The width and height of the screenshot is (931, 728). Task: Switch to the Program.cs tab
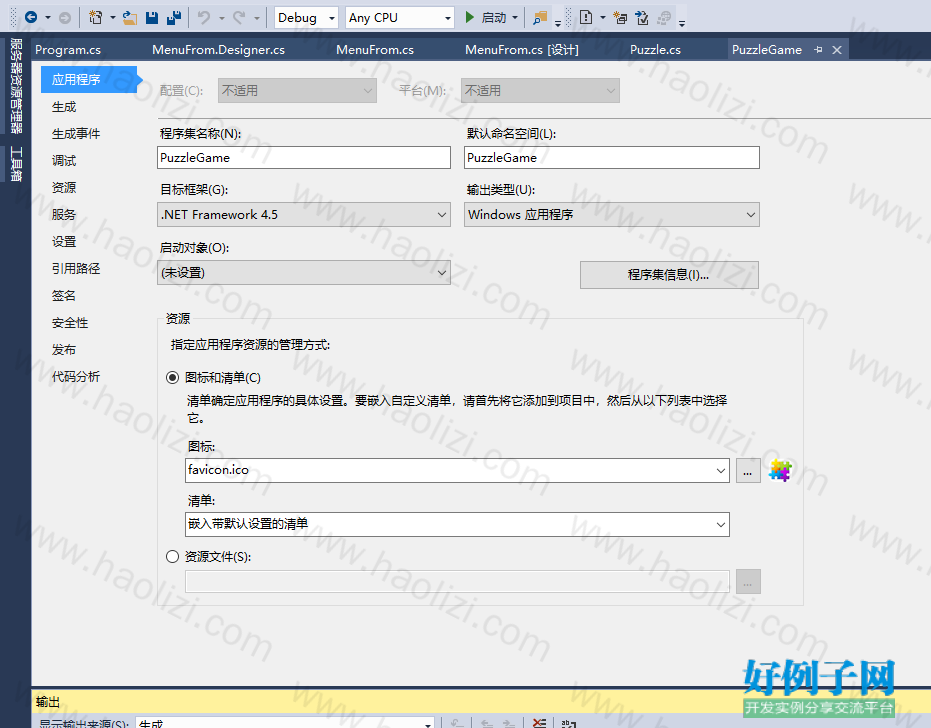pos(68,50)
